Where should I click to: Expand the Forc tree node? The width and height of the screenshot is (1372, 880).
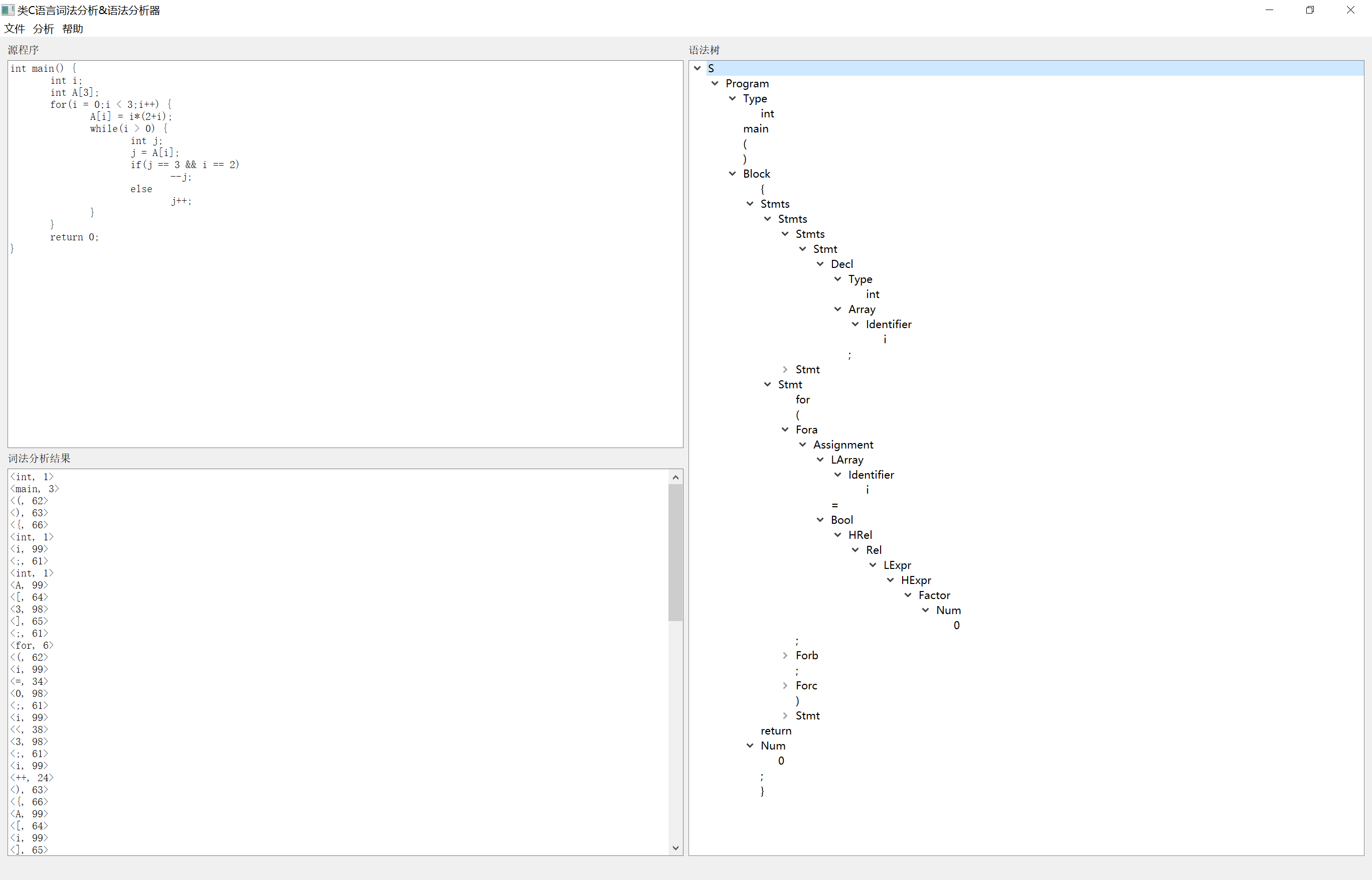coord(785,686)
